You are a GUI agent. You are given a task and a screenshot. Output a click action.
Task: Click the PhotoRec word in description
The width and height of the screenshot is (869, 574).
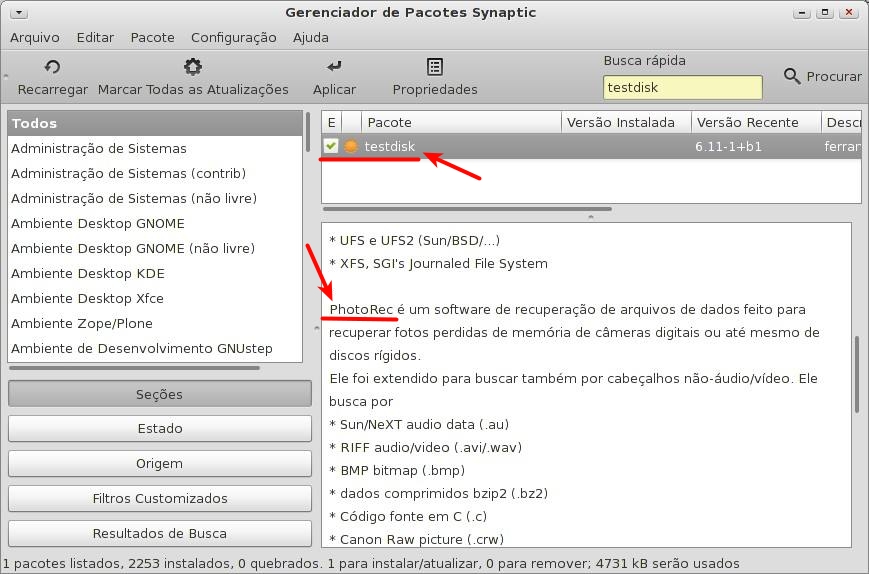pos(361,309)
